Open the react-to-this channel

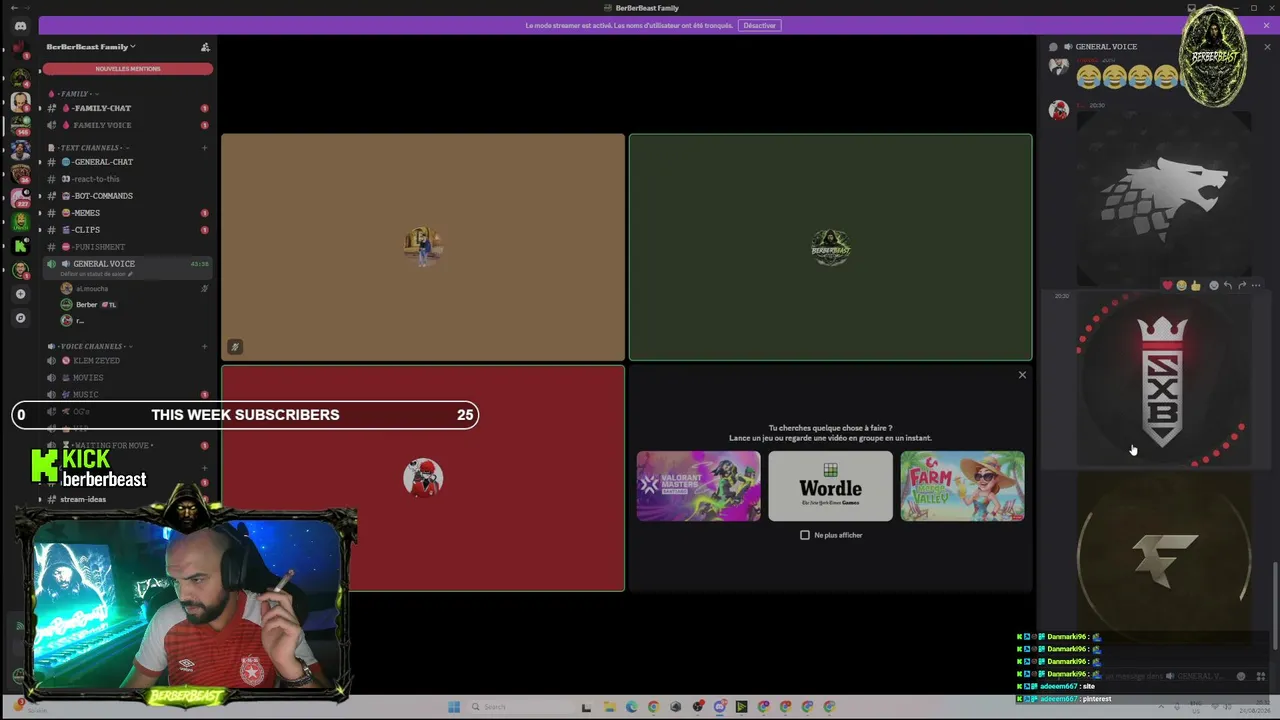click(126, 179)
